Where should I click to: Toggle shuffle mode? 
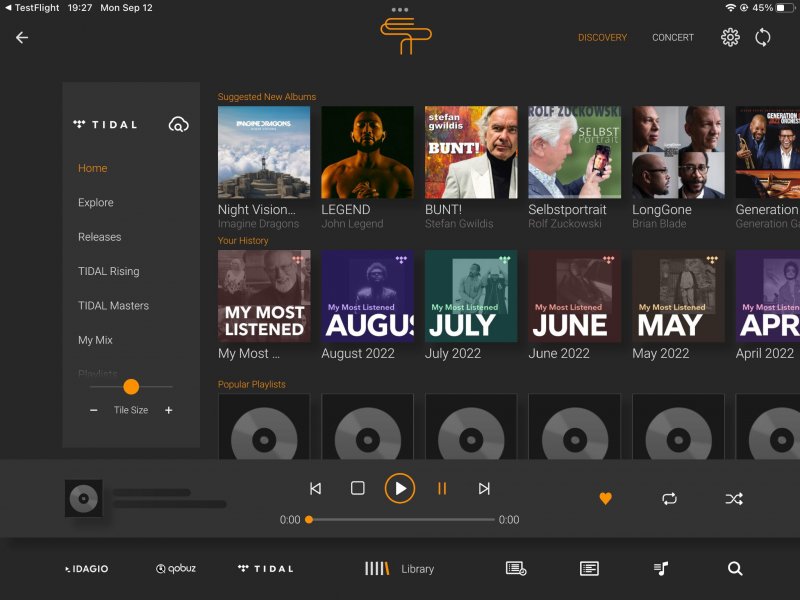coord(734,498)
